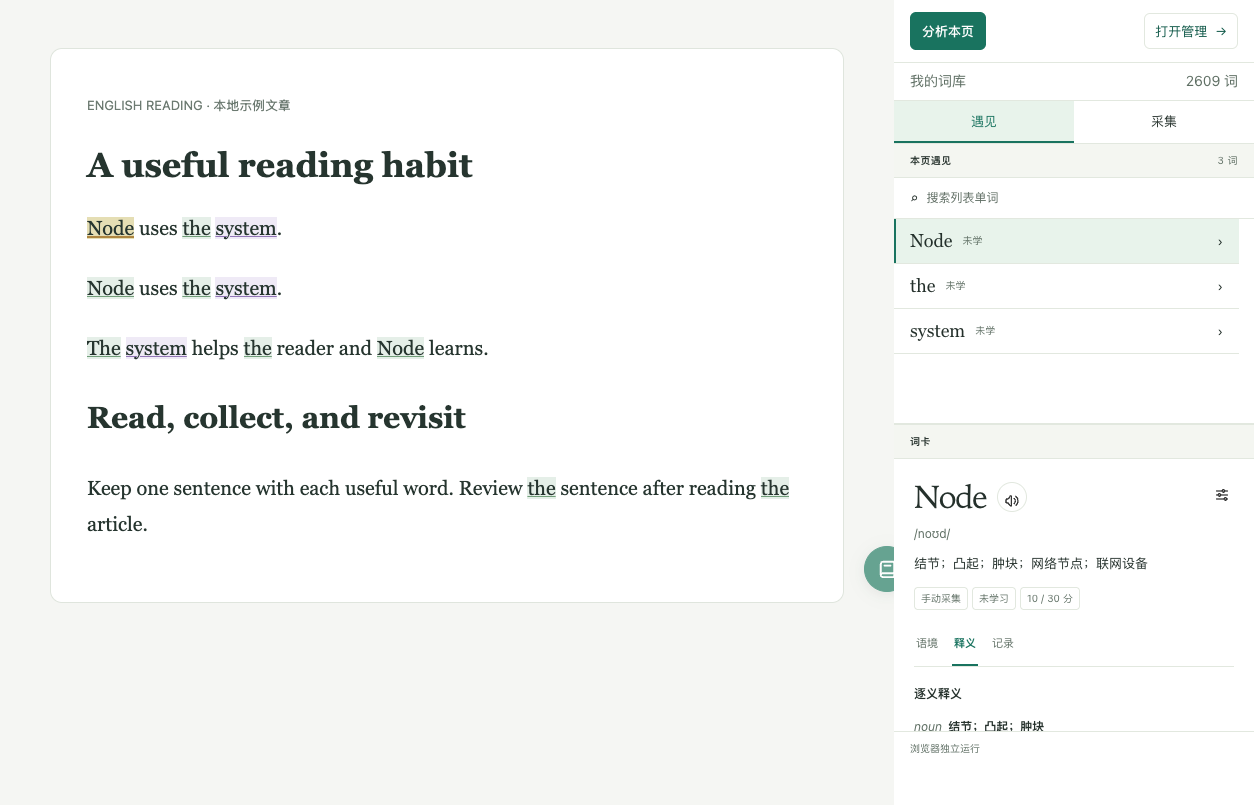Click highlighted Node in first sentence
Screen dimensions: 1254x805
point(110,228)
